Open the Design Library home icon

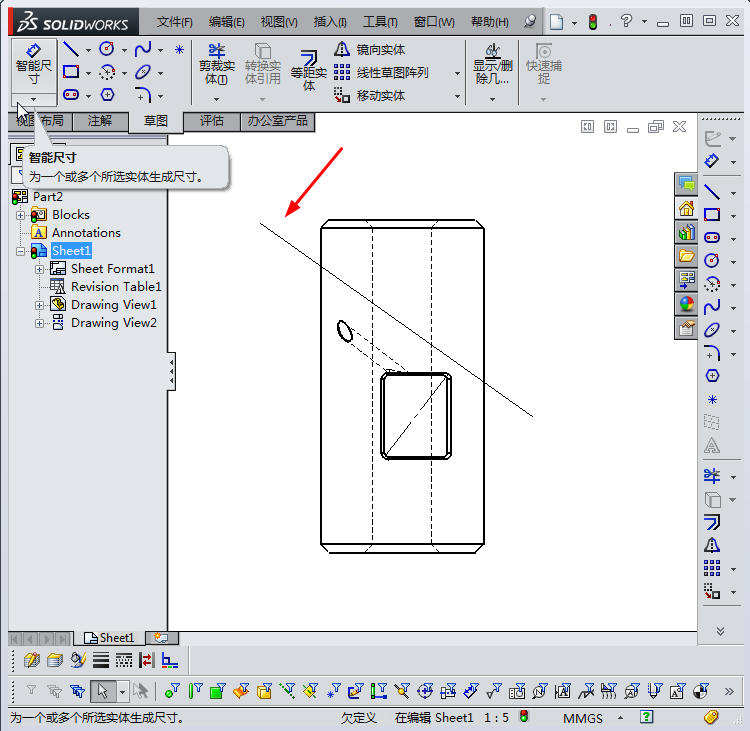click(686, 208)
